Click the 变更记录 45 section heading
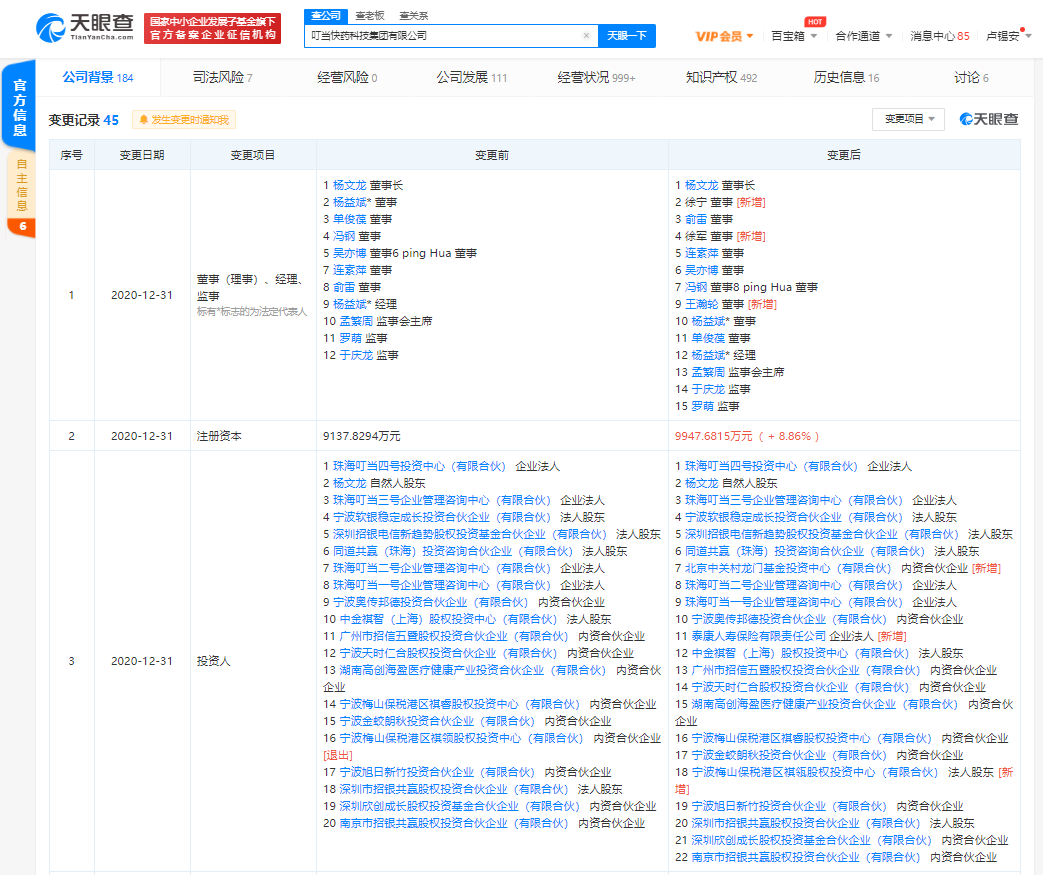This screenshot has height=875, width=1043. click(83, 120)
